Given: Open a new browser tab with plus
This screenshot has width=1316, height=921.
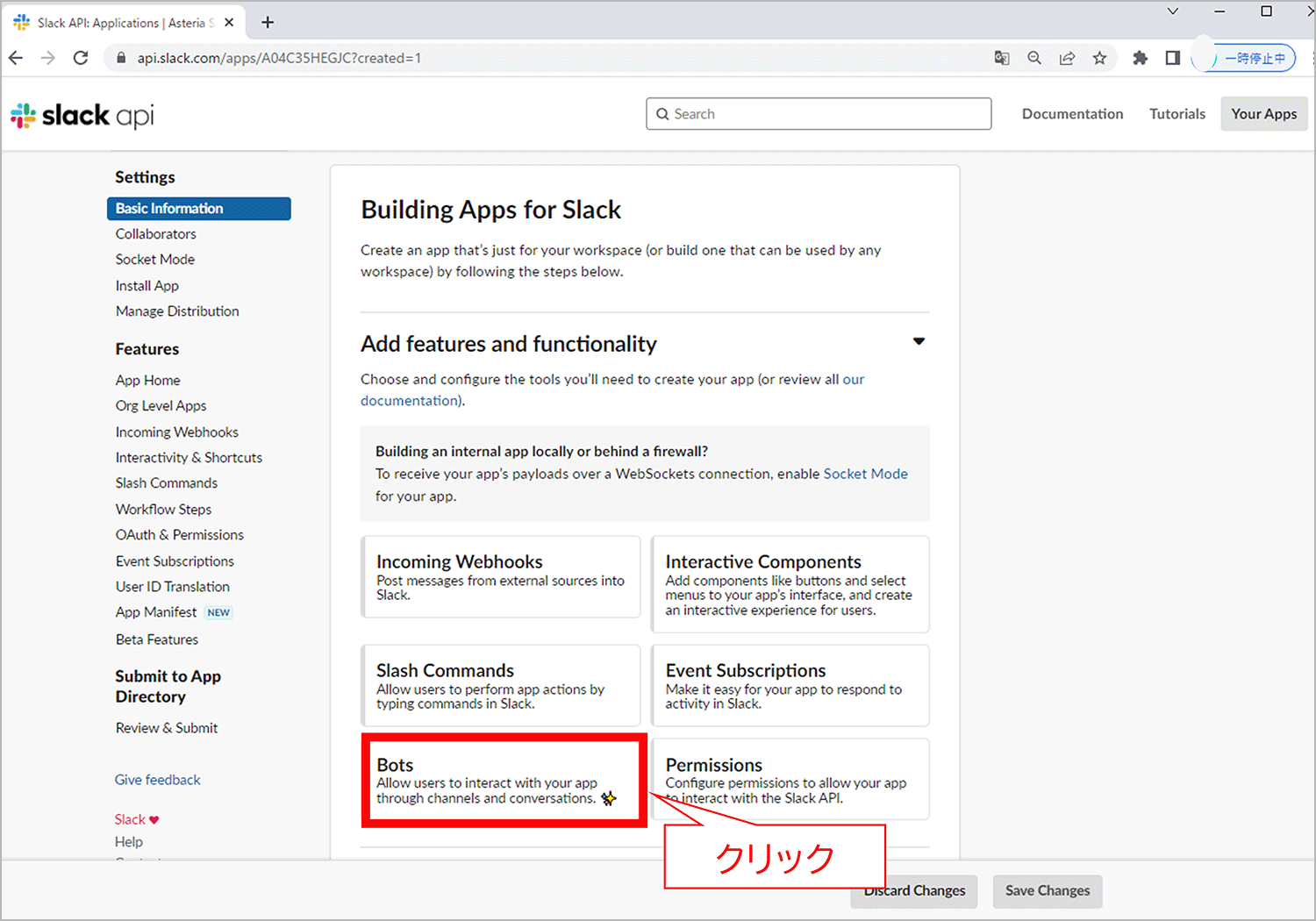Looking at the screenshot, I should (268, 22).
